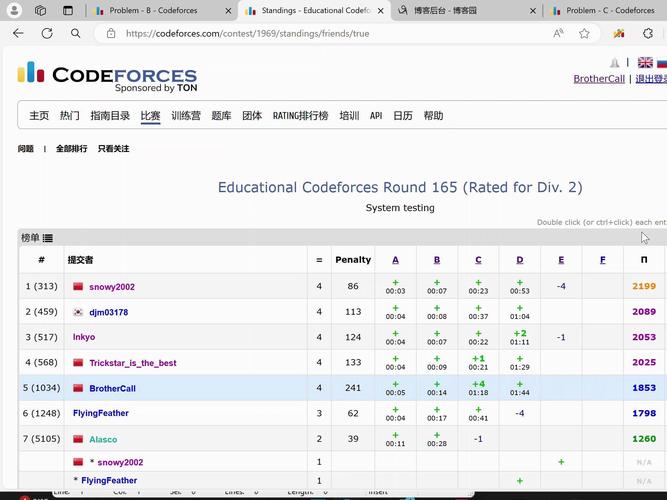Open FlyingFeather profile in rank 6 row

click(x=101, y=413)
